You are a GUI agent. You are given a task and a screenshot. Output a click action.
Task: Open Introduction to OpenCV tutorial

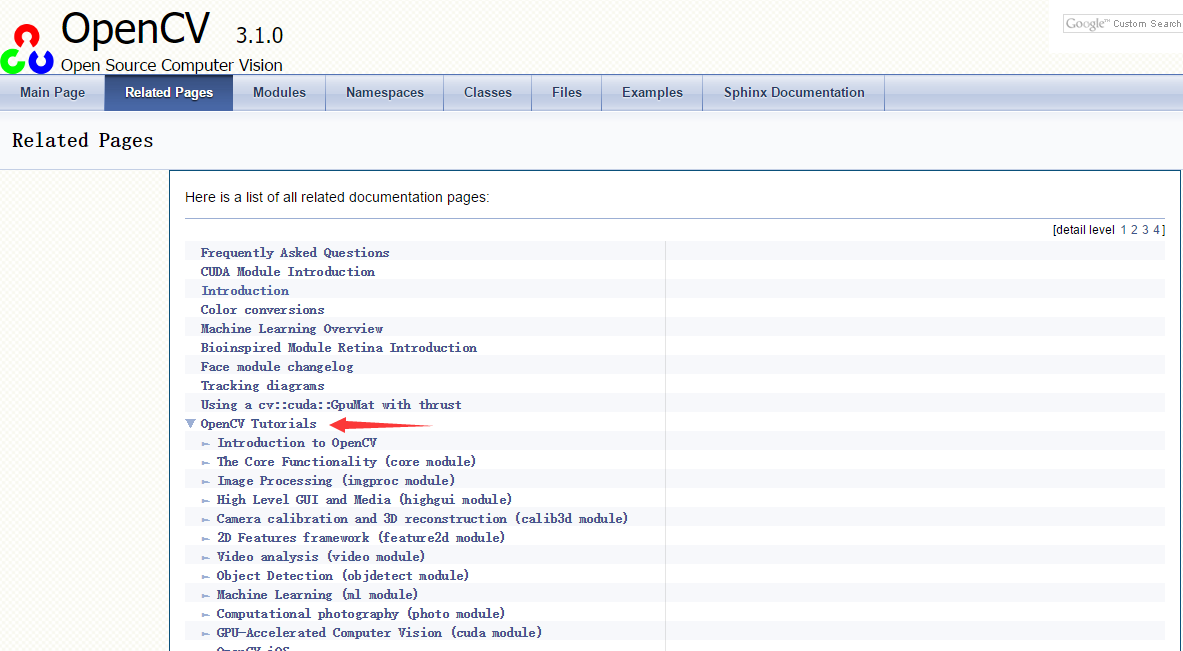tap(297, 443)
